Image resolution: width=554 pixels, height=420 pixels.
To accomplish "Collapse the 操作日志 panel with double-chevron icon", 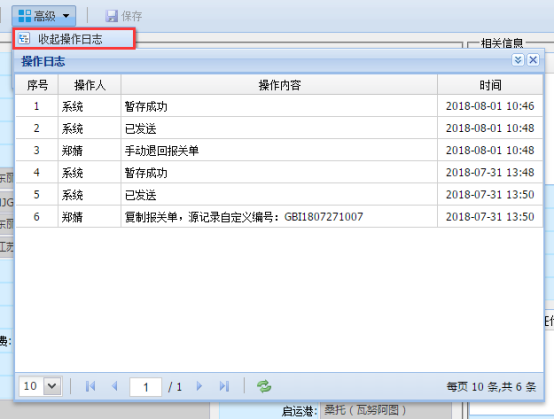I will [x=518, y=60].
